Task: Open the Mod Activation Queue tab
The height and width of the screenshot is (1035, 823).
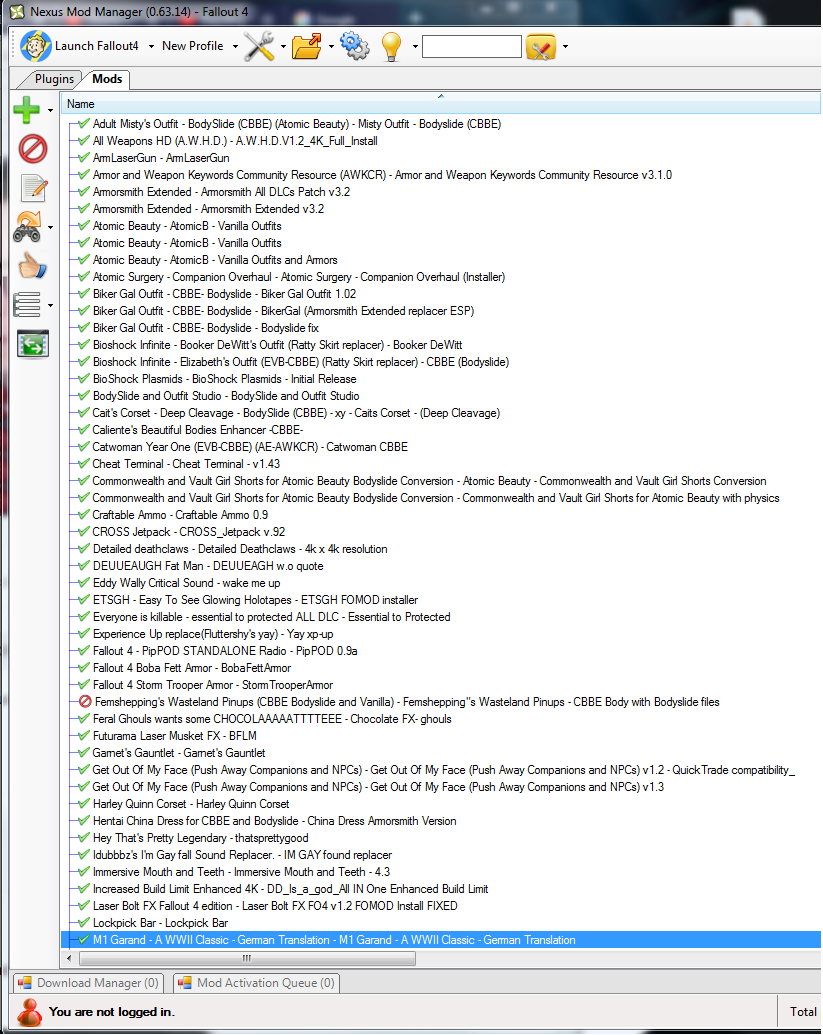Action: (257, 983)
